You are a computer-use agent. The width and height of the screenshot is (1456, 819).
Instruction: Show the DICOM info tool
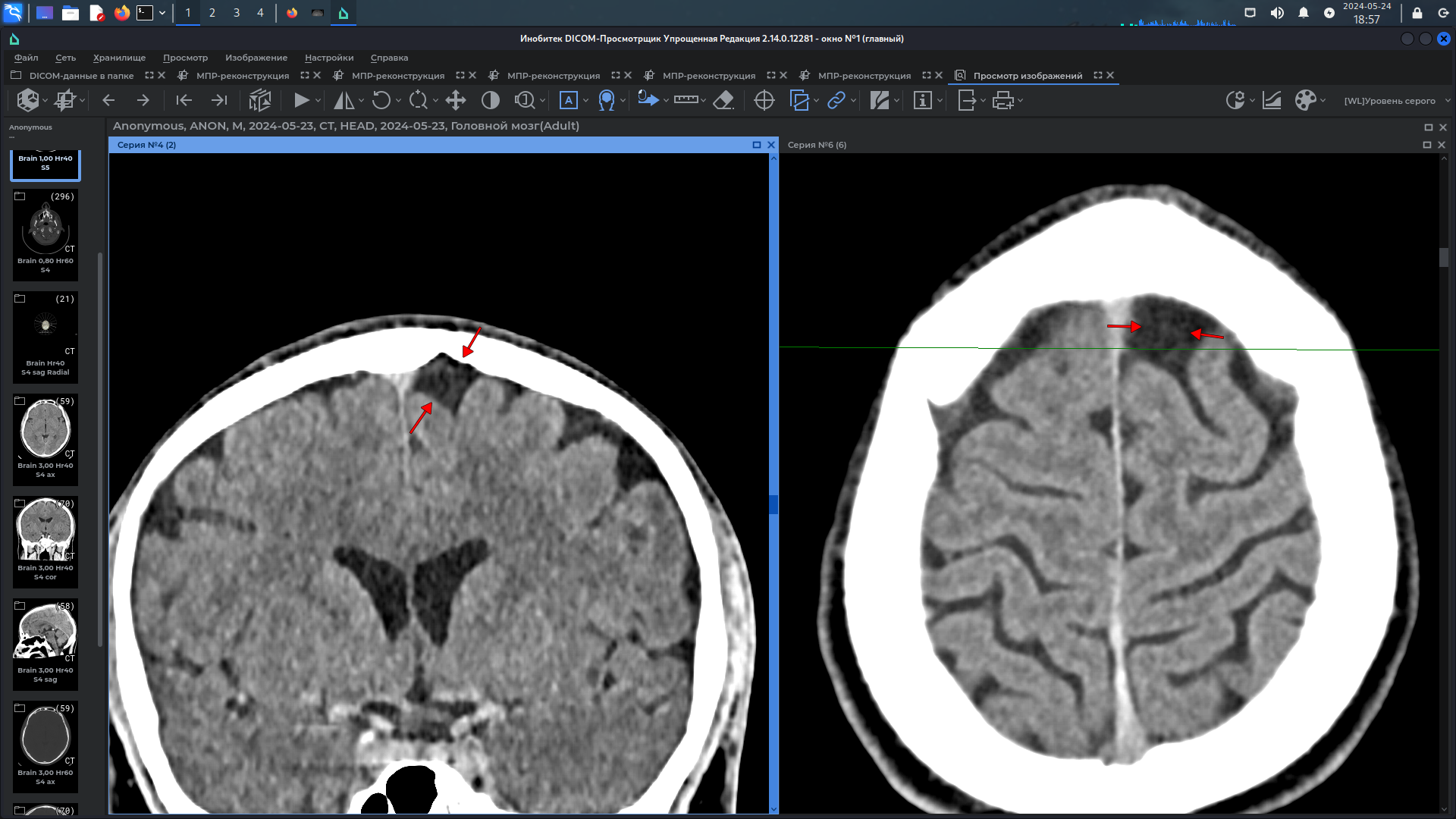click(922, 100)
